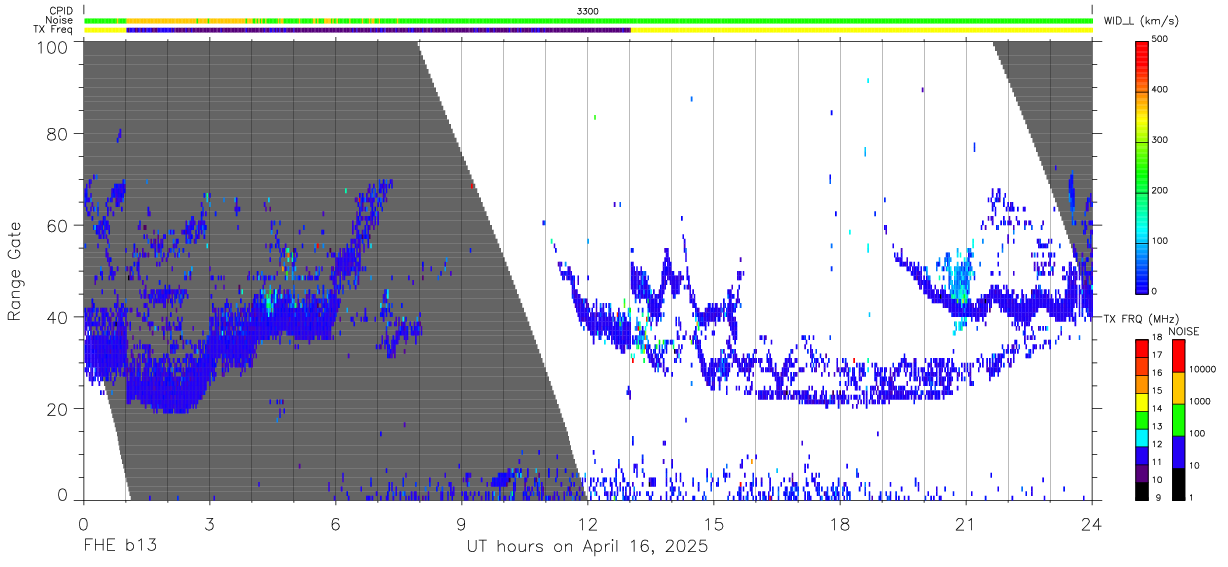Click the red top of the WID colorbar

pos(1141,52)
